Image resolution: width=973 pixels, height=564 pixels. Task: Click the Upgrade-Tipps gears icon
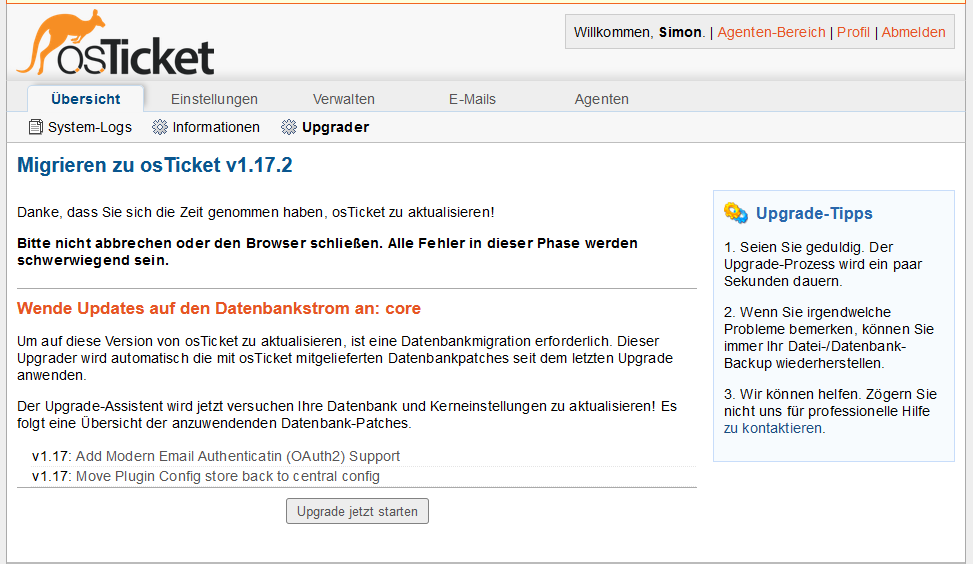(x=736, y=213)
